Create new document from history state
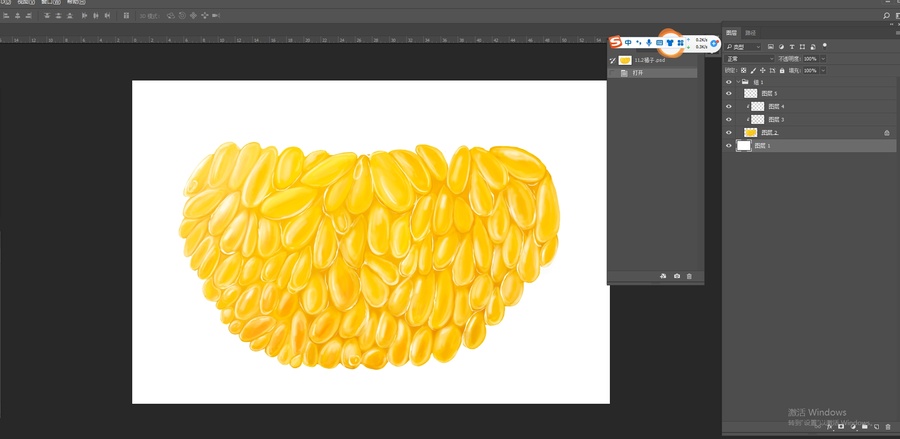The height and width of the screenshot is (439, 900). click(663, 276)
